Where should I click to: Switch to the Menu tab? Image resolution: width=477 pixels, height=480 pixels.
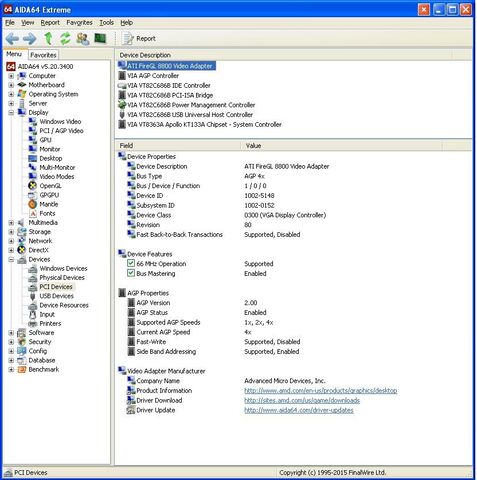pyautogui.click(x=14, y=54)
